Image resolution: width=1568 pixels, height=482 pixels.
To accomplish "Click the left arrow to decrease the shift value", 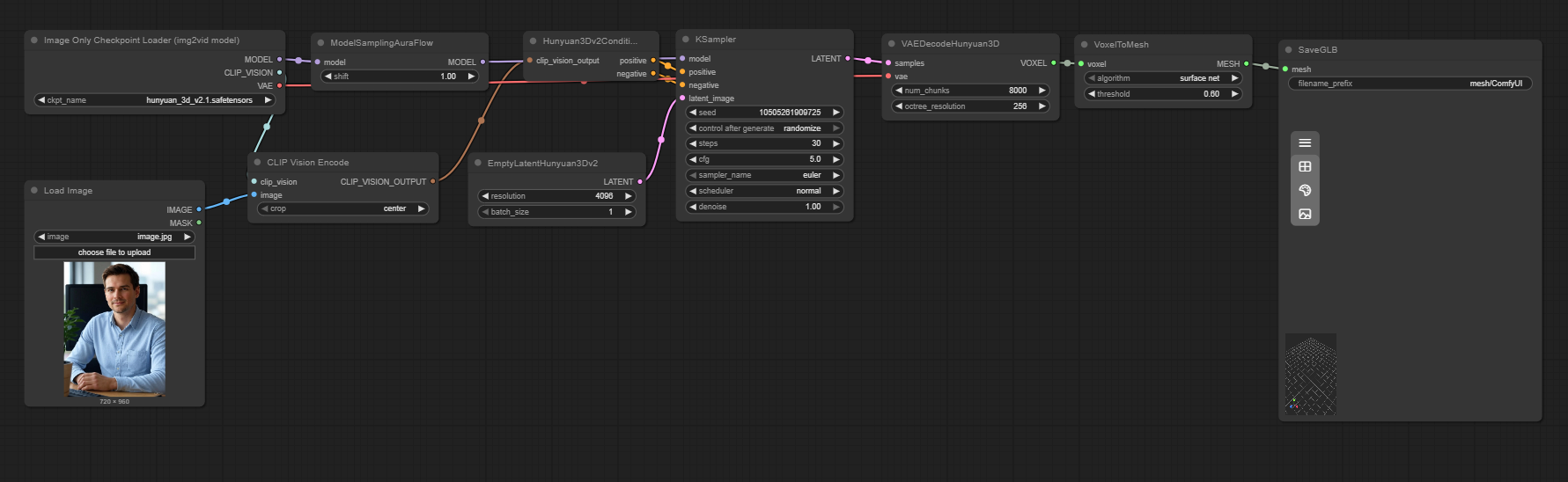I will coord(328,77).
